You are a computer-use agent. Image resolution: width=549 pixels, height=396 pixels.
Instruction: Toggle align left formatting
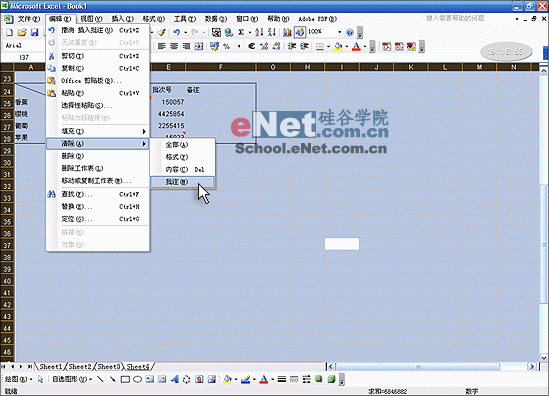tap(162, 46)
